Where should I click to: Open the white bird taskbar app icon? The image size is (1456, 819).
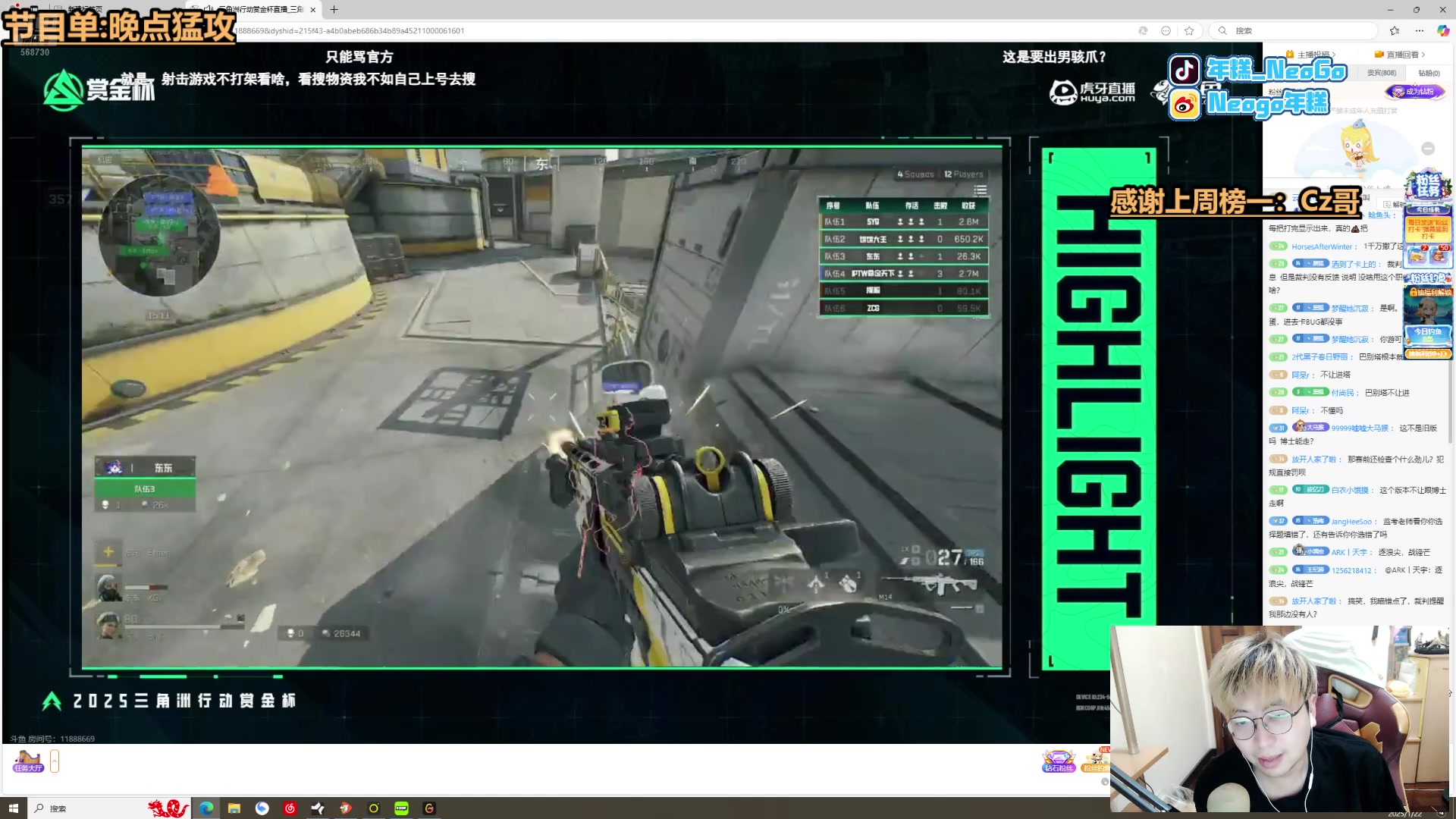tap(318, 808)
